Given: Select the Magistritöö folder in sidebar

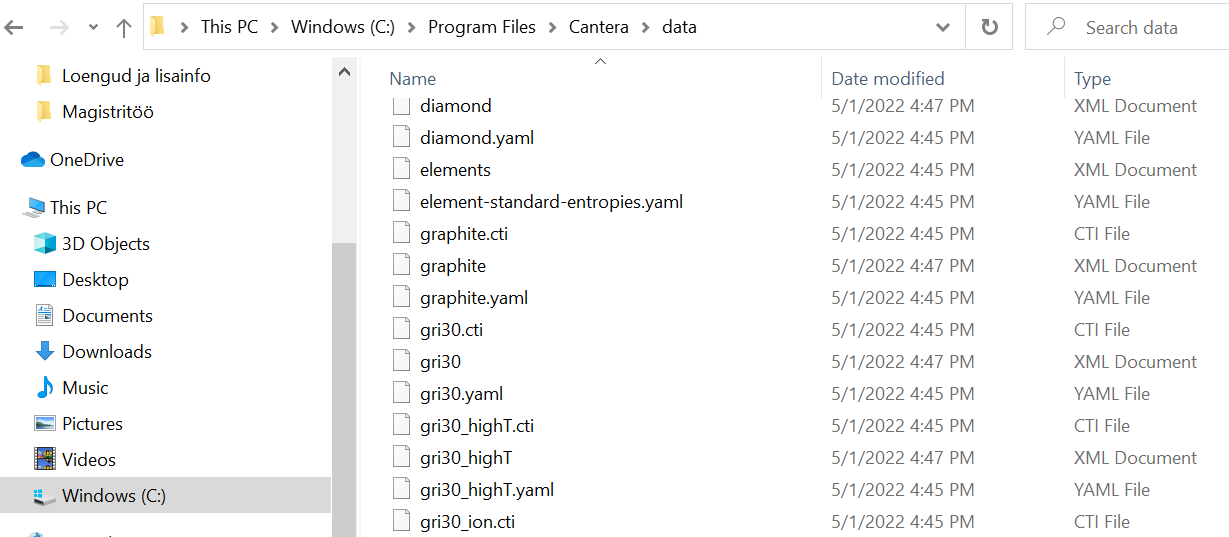Looking at the screenshot, I should tap(107, 112).
